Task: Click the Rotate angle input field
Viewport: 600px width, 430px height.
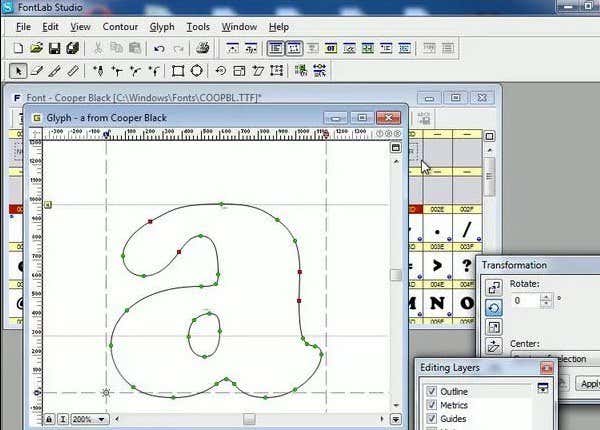Action: pyautogui.click(x=526, y=300)
